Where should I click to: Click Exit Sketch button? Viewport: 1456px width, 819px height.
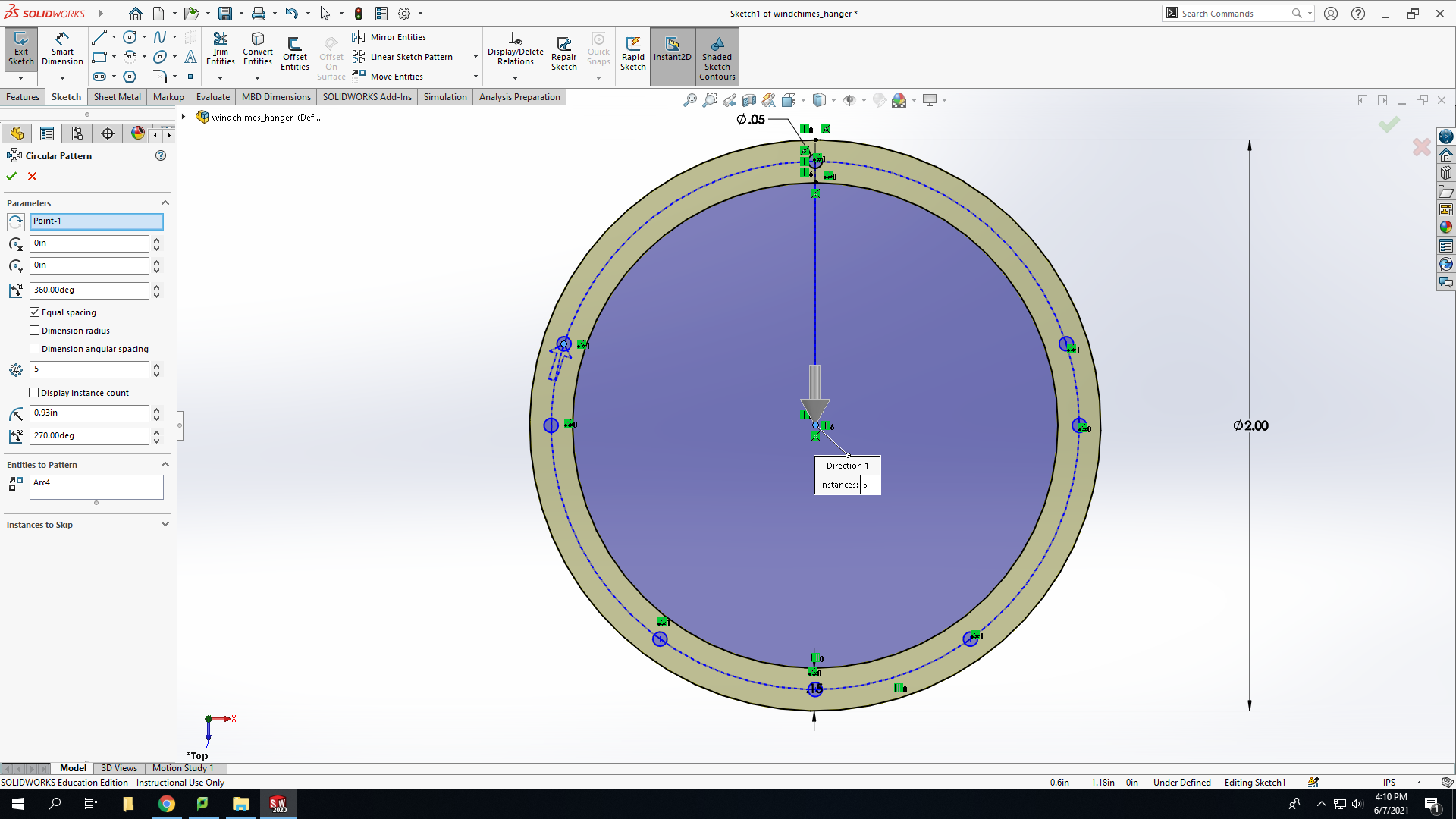click(x=20, y=50)
